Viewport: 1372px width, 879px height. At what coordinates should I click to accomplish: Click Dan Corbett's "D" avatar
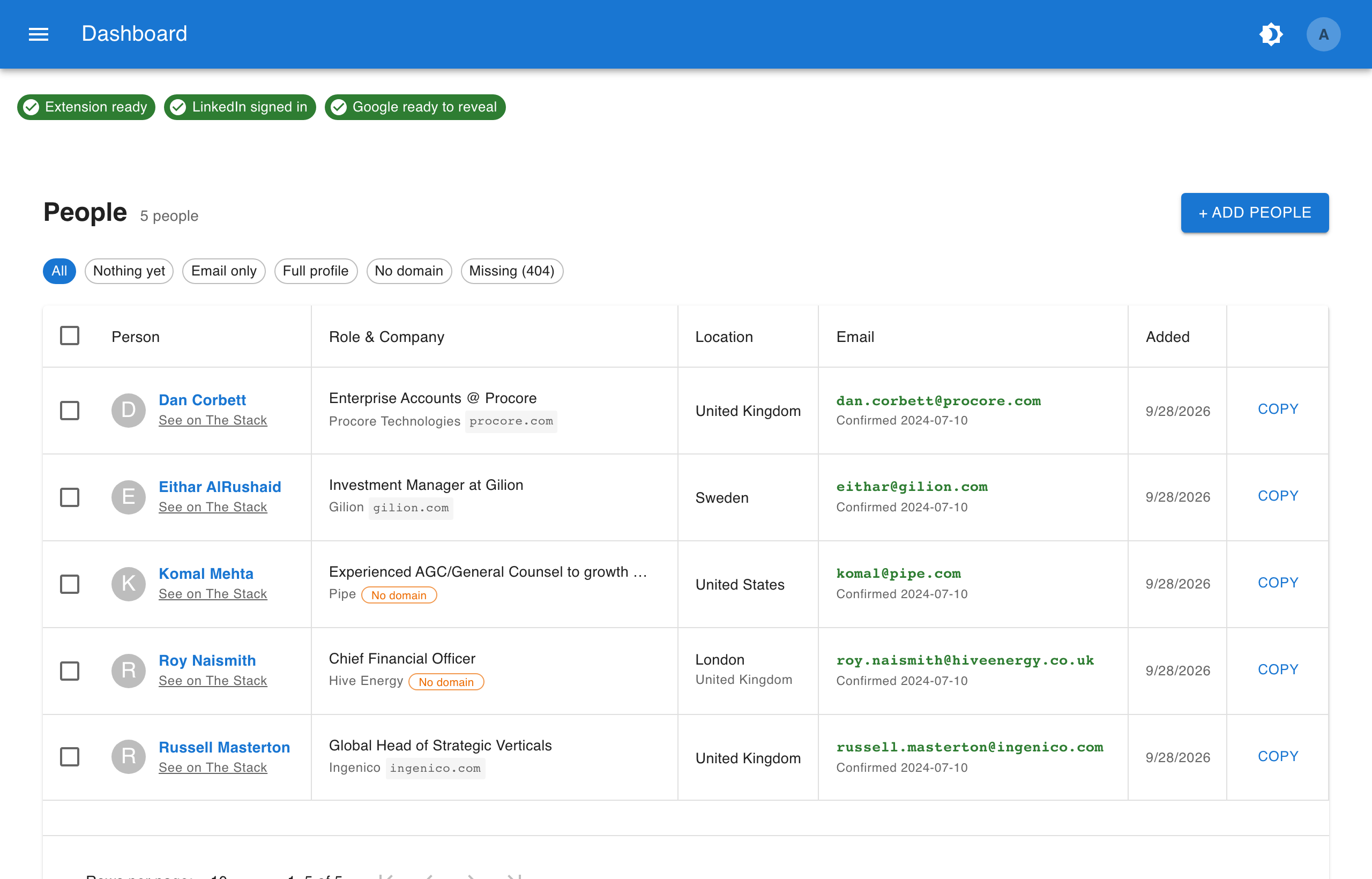pyautogui.click(x=129, y=410)
